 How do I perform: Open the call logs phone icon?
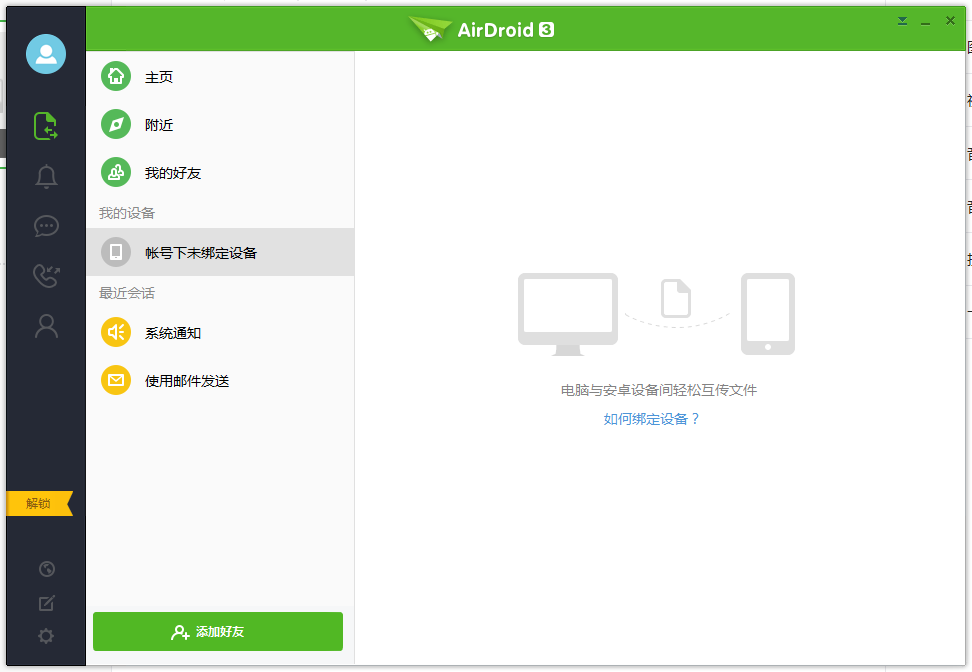pos(46,276)
